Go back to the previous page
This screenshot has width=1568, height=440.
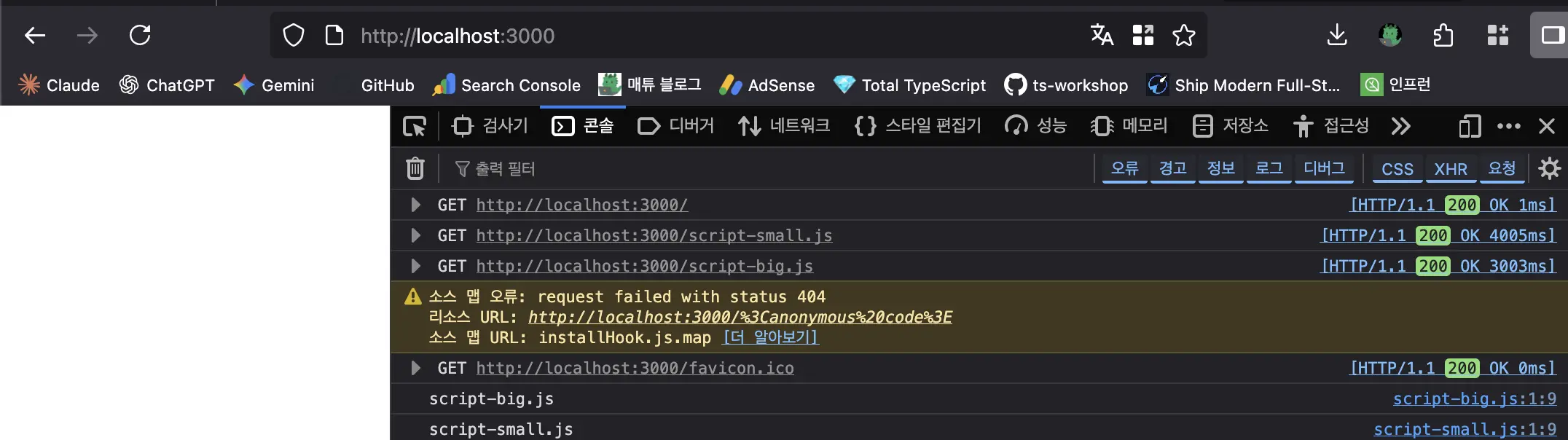click(x=35, y=35)
